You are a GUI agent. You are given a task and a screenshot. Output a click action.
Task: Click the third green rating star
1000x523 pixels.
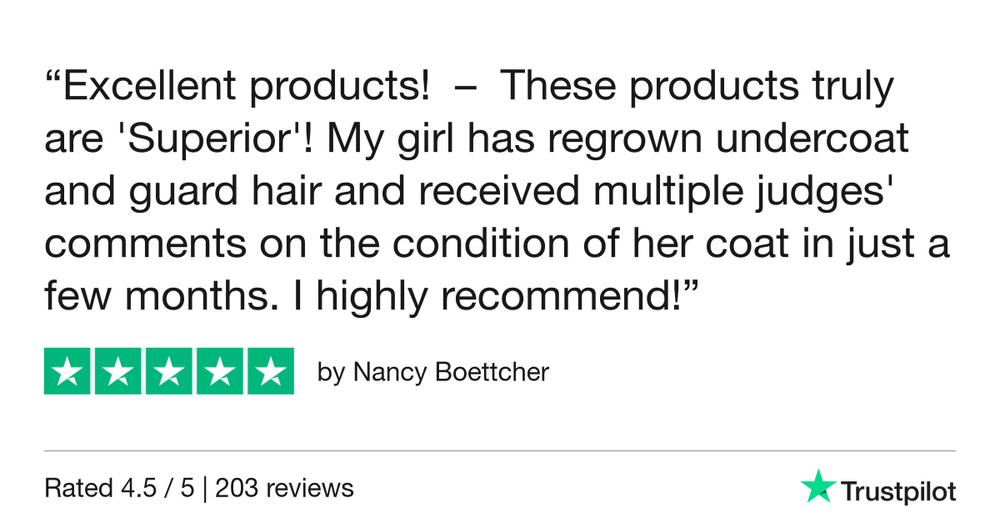(169, 372)
